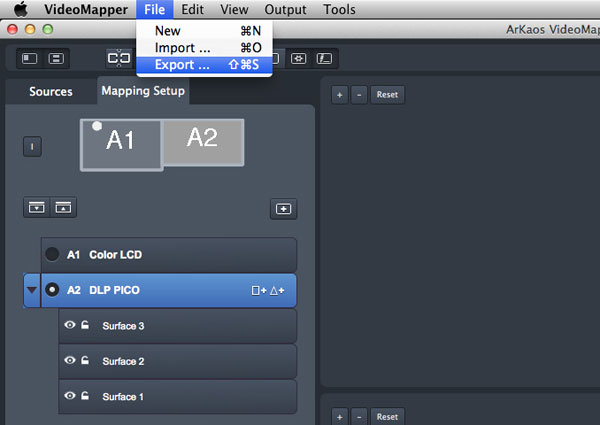Close the open File menu
Image resolution: width=600 pixels, height=425 pixels.
pos(155,9)
